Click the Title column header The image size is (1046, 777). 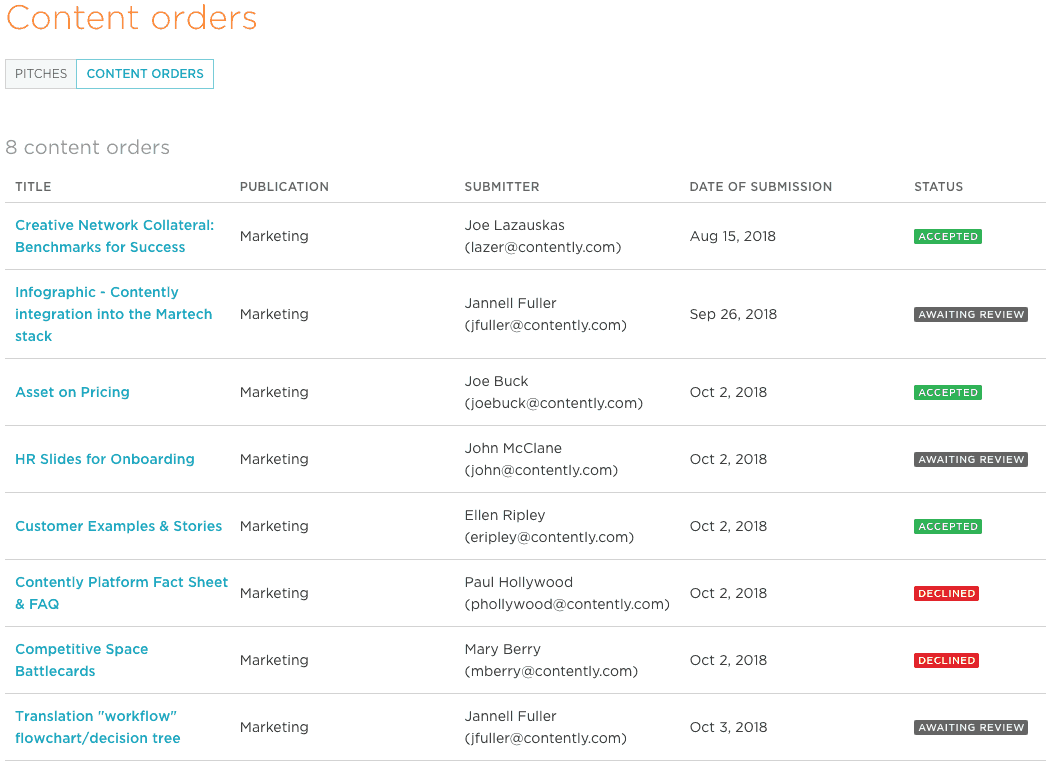pos(33,187)
